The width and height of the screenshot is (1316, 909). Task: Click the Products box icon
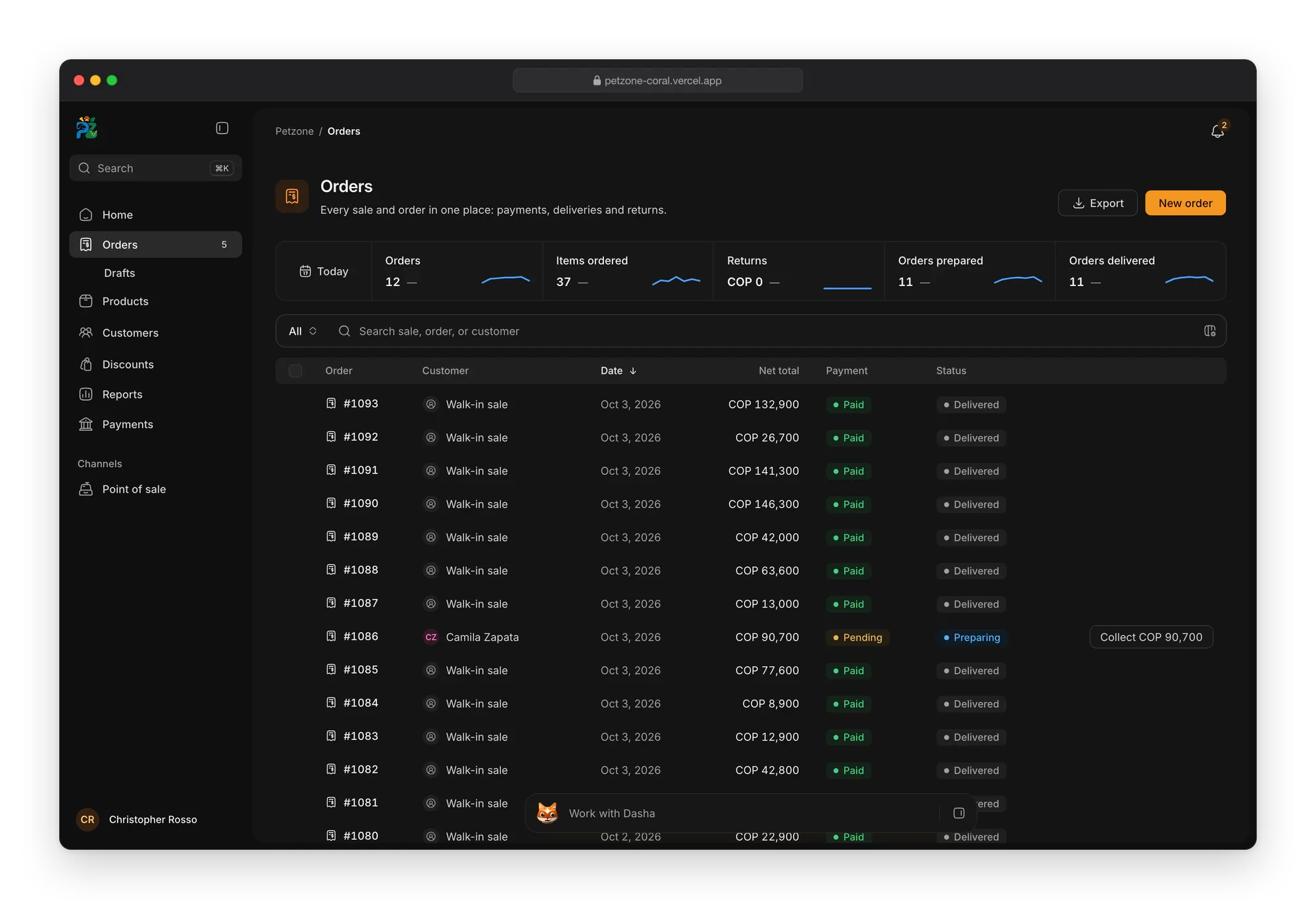86,301
